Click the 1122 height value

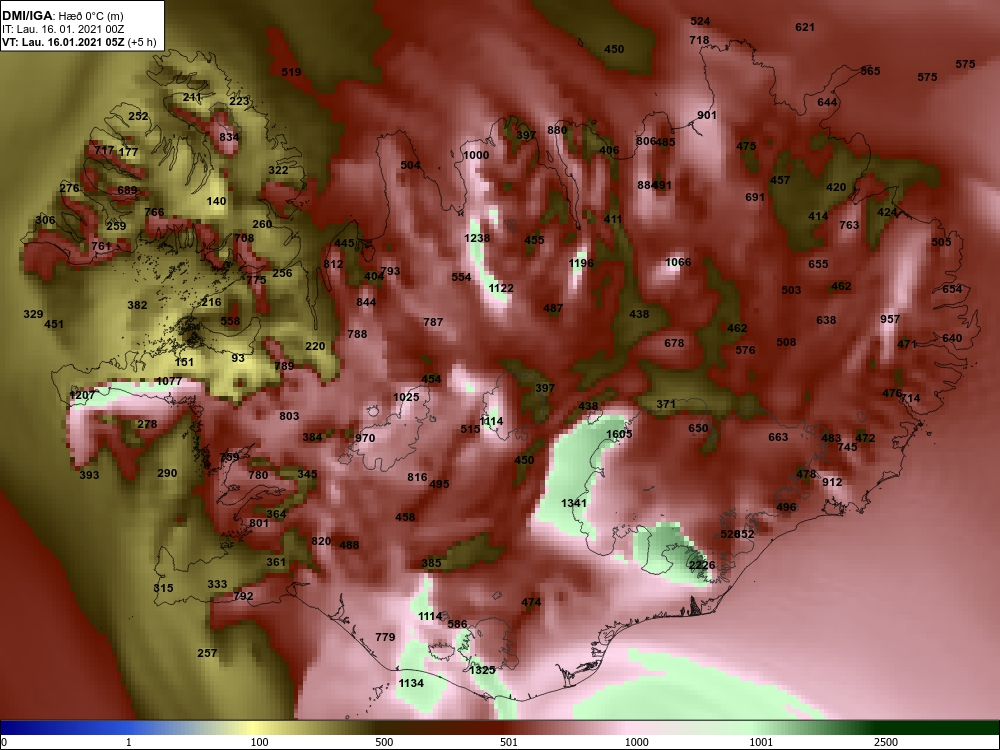click(x=501, y=288)
